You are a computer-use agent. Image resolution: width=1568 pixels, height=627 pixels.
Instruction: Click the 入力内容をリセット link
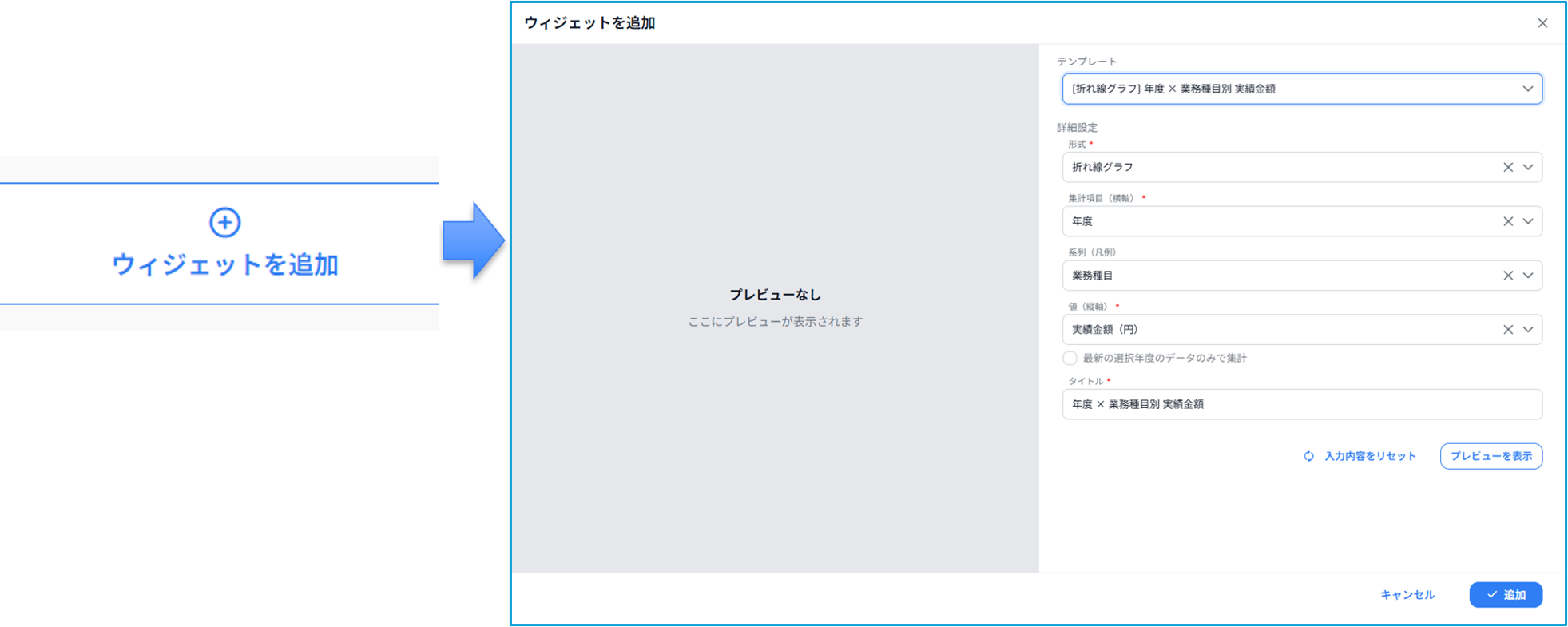[x=1370, y=457]
